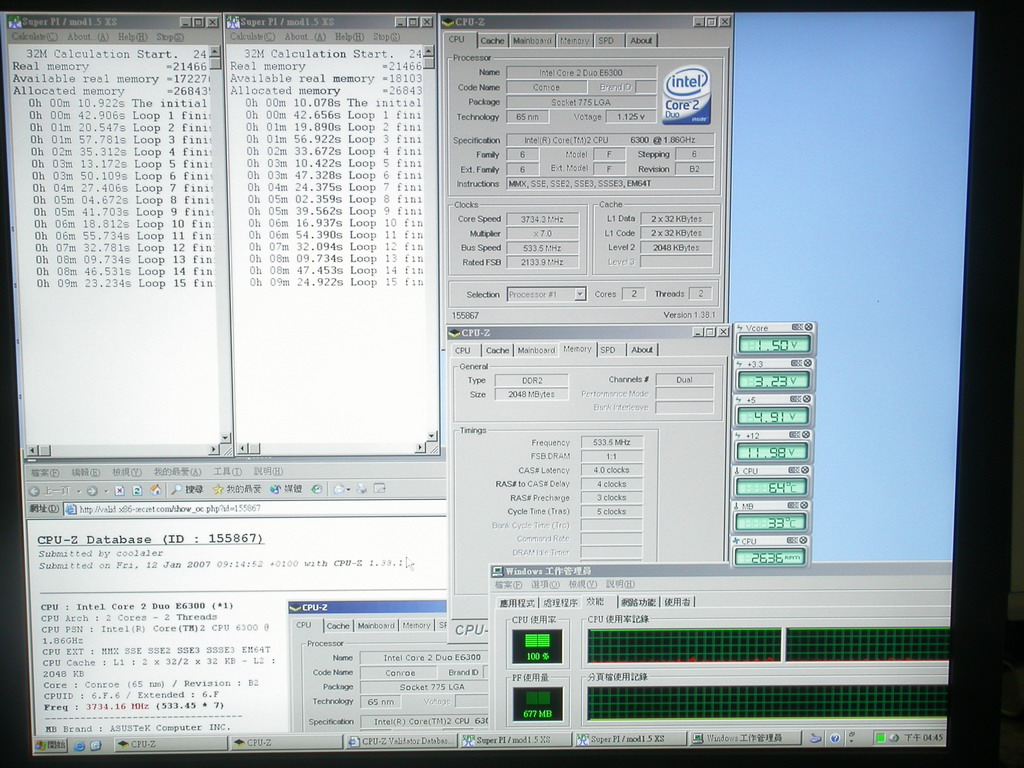Open the History icon in the browser toolbar
The height and width of the screenshot is (768, 1024).
(x=317, y=488)
